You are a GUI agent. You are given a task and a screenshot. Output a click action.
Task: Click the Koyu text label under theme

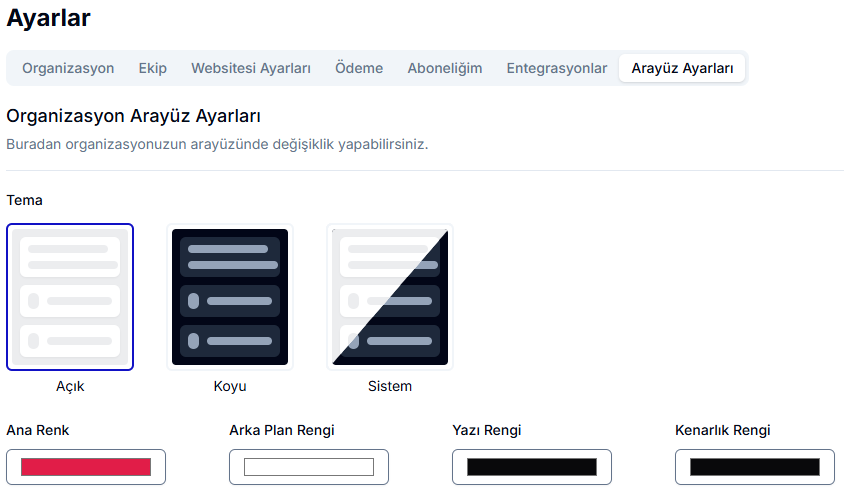(230, 386)
